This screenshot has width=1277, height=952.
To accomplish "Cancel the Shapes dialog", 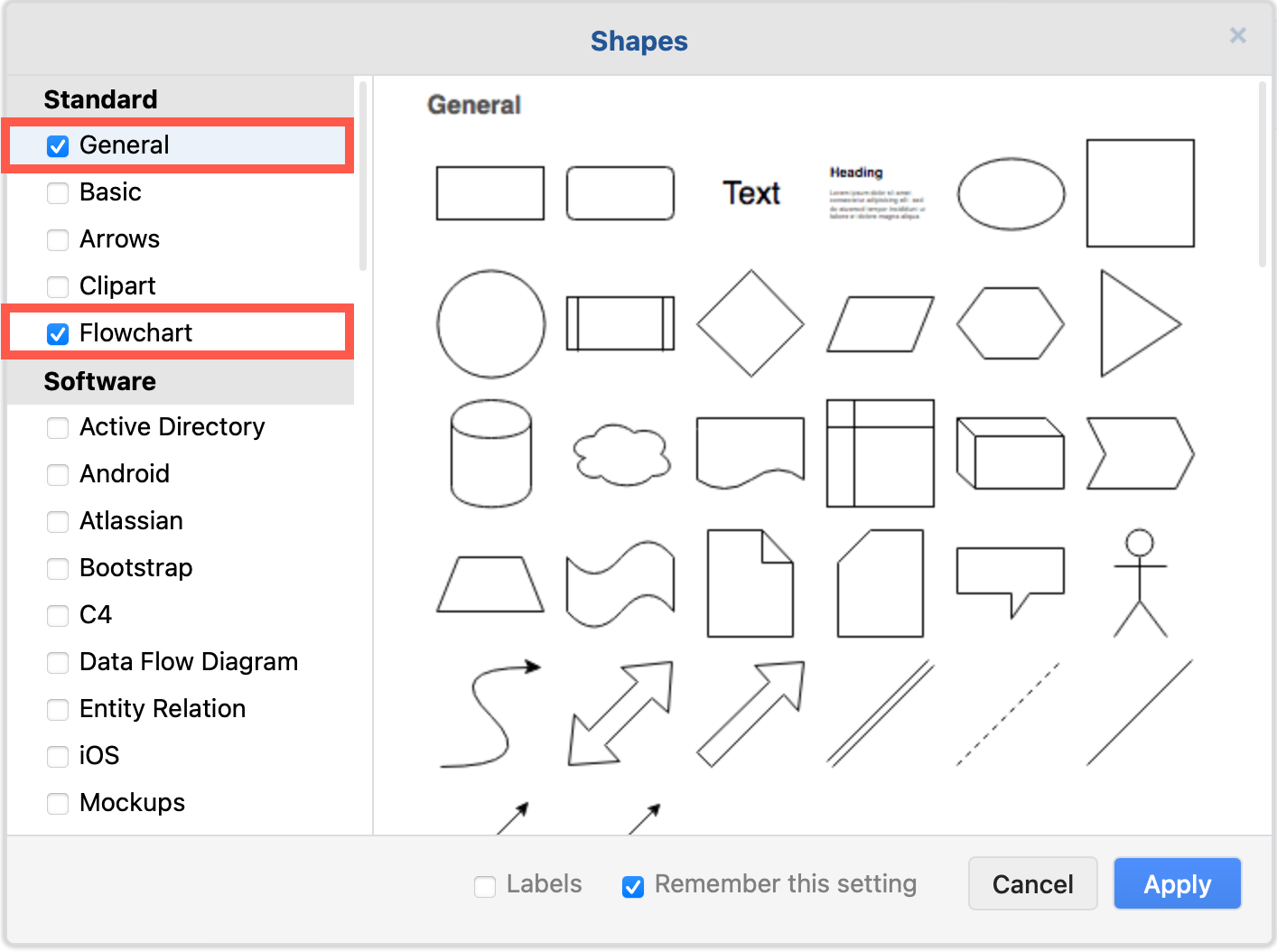I will coord(1032,883).
